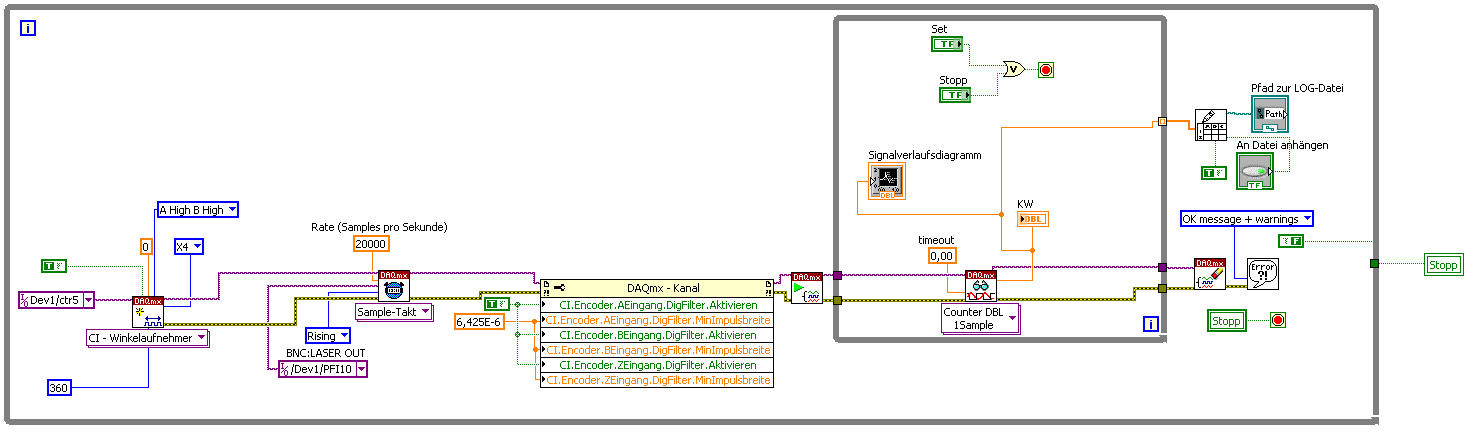This screenshot has height=434, width=1477.
Task: Select the DAQmx Create Channel VI icon
Action: [148, 312]
